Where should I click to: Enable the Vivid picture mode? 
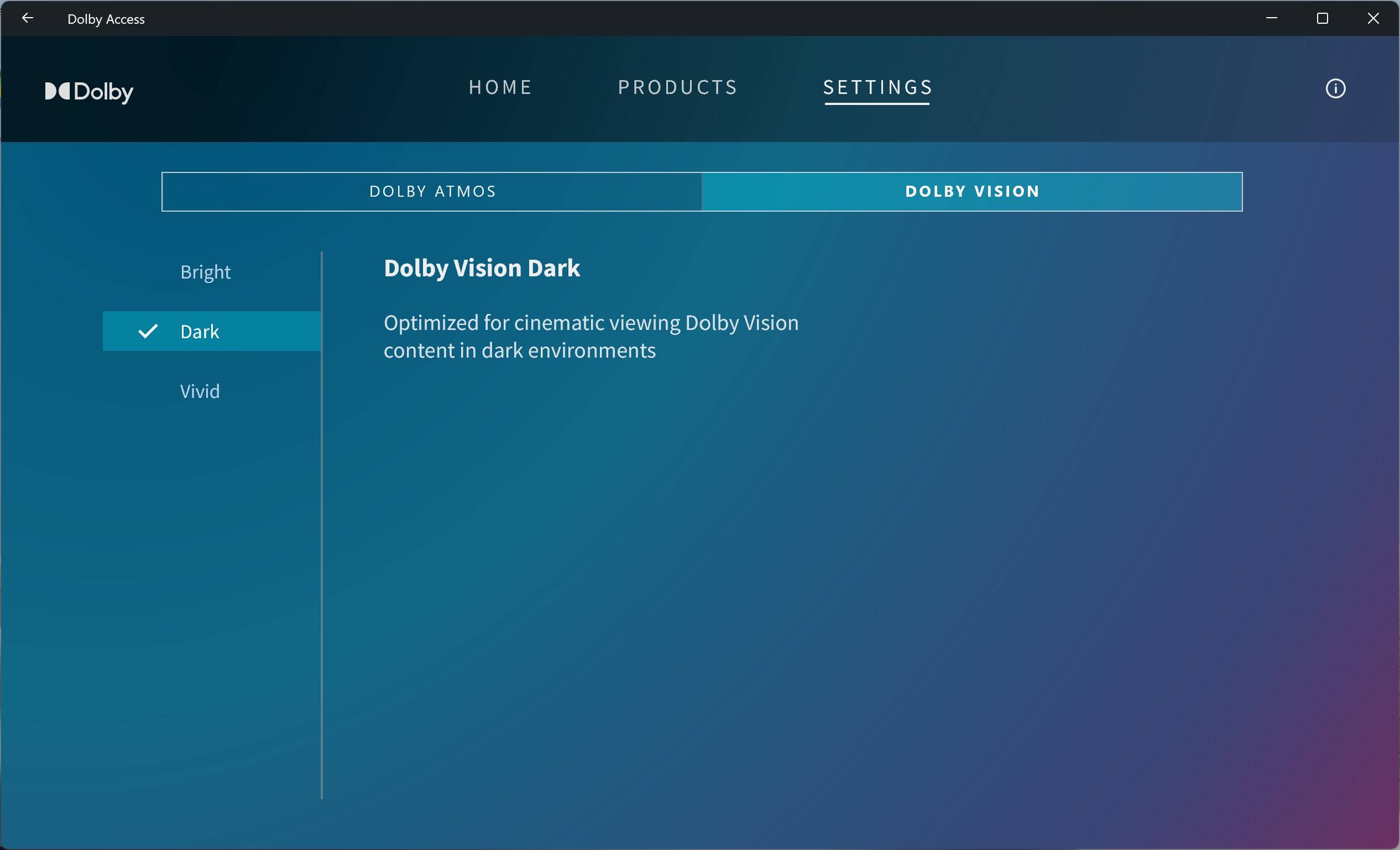point(200,391)
